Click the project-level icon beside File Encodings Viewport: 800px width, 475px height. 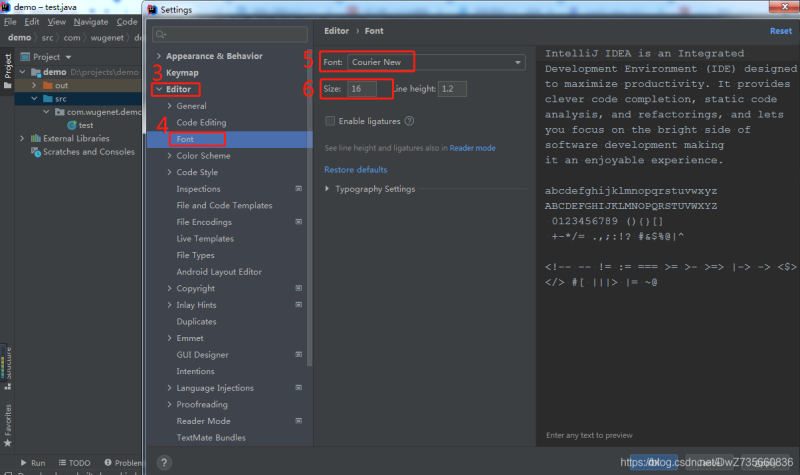click(x=298, y=222)
